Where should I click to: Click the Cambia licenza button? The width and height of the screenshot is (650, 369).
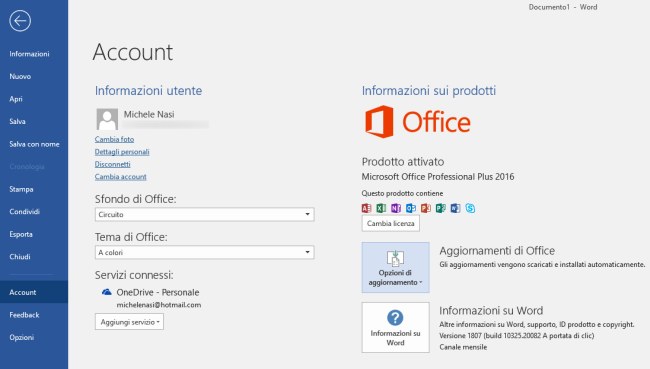click(390, 223)
